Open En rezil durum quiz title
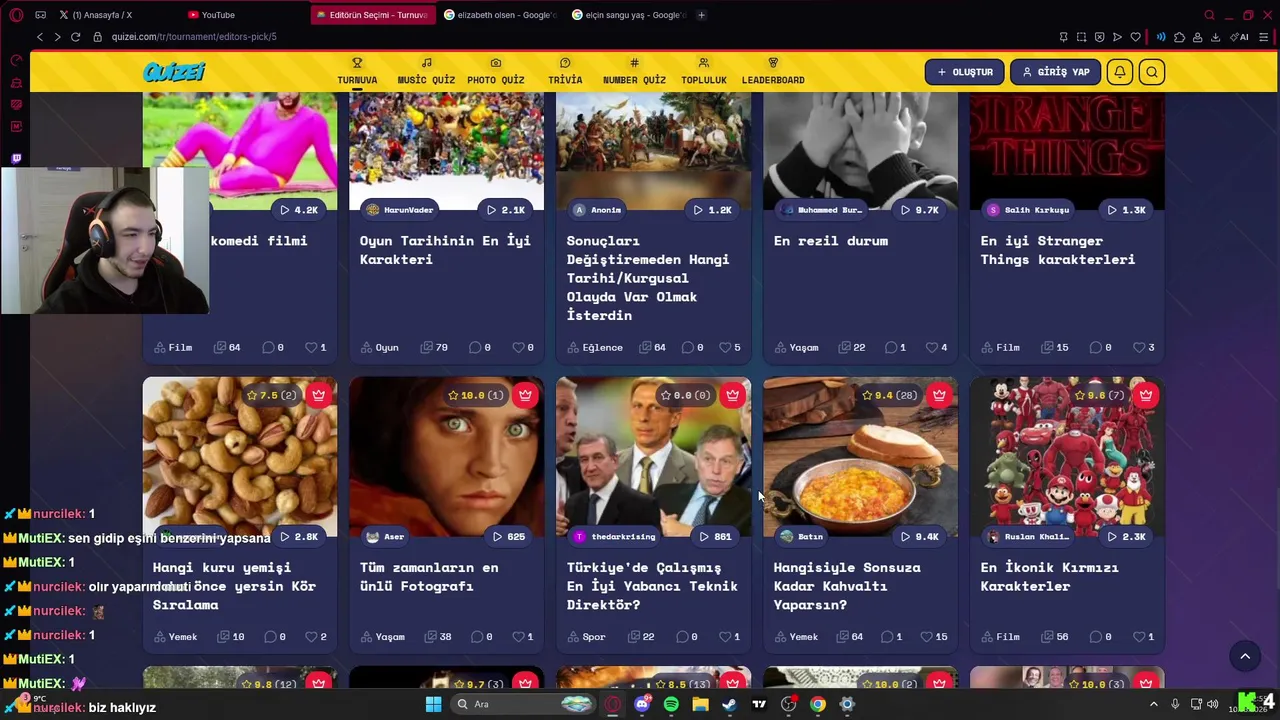Screen dimensions: 1280x720 coord(831,241)
